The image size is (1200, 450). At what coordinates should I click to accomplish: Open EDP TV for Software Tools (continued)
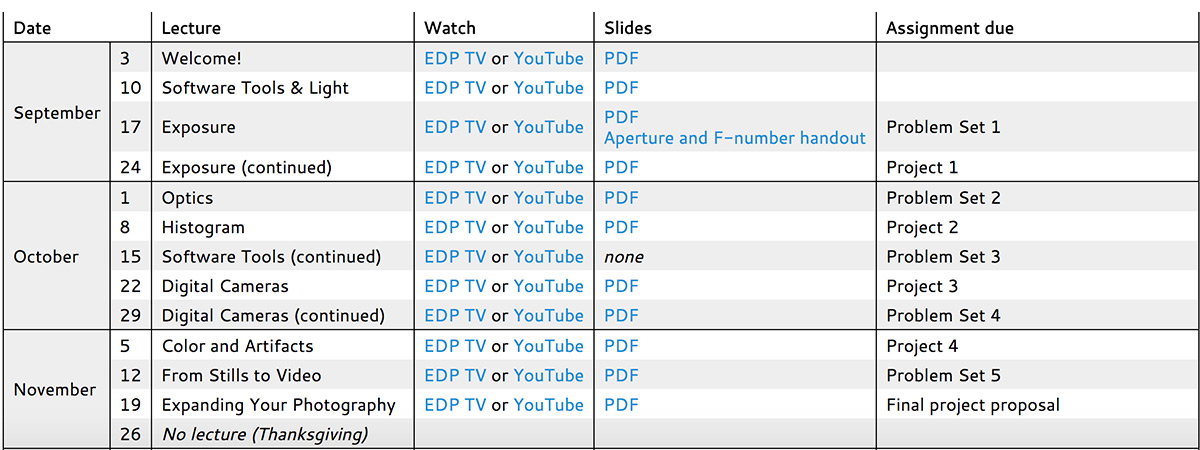pos(455,257)
